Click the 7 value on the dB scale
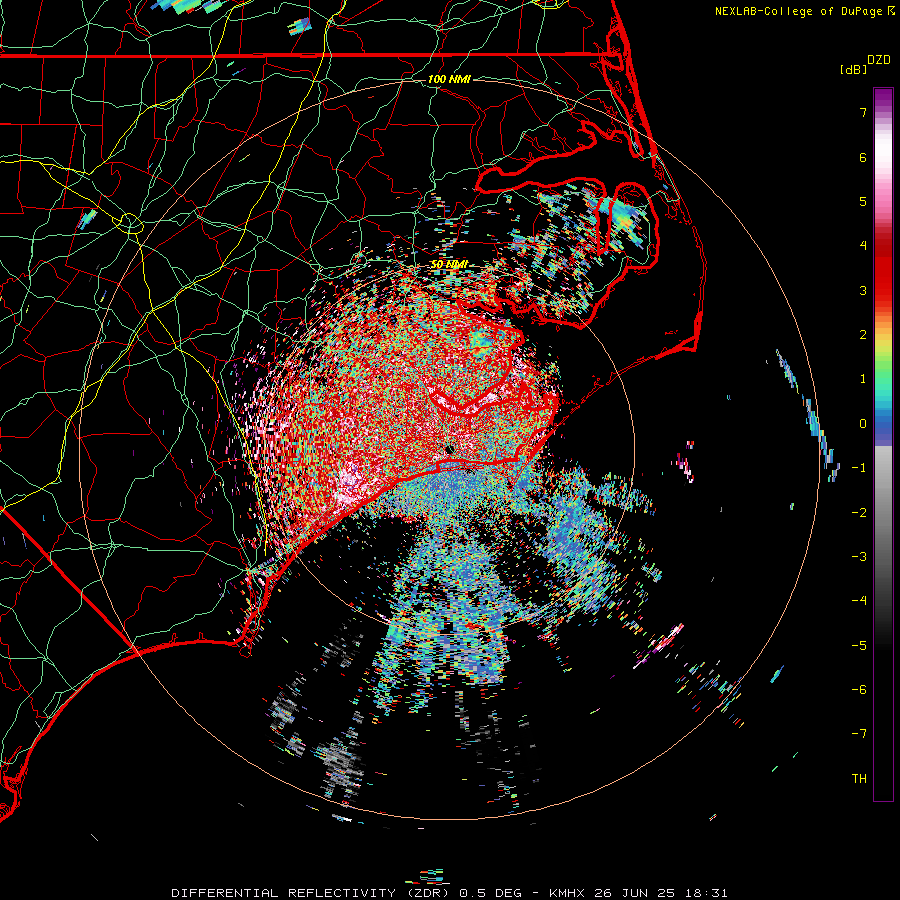This screenshot has width=900, height=900. (863, 112)
